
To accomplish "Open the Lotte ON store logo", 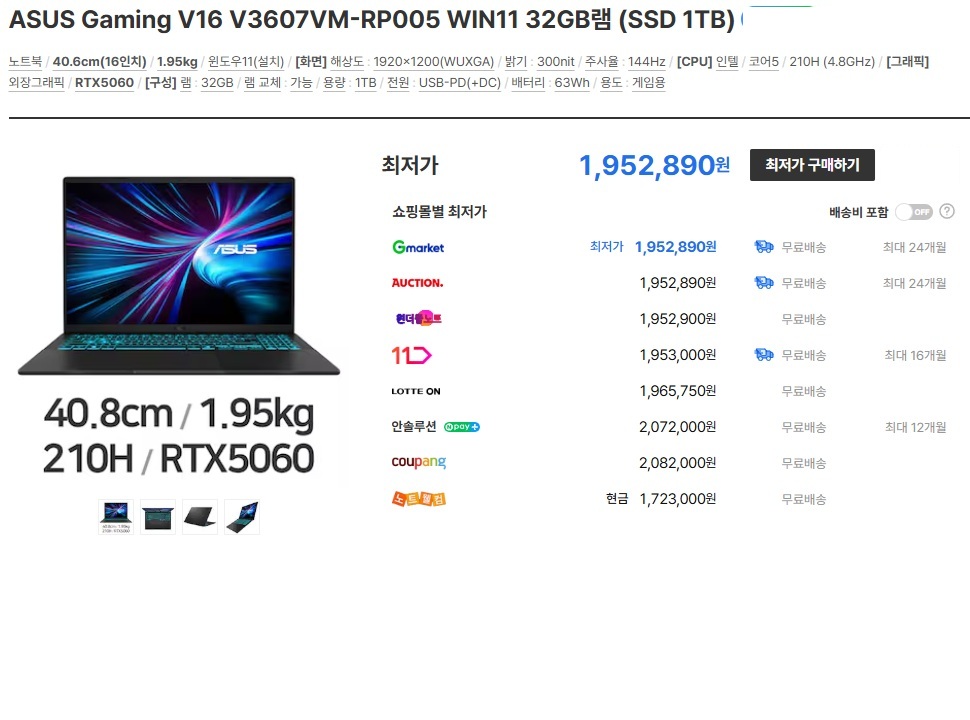I will [x=416, y=391].
